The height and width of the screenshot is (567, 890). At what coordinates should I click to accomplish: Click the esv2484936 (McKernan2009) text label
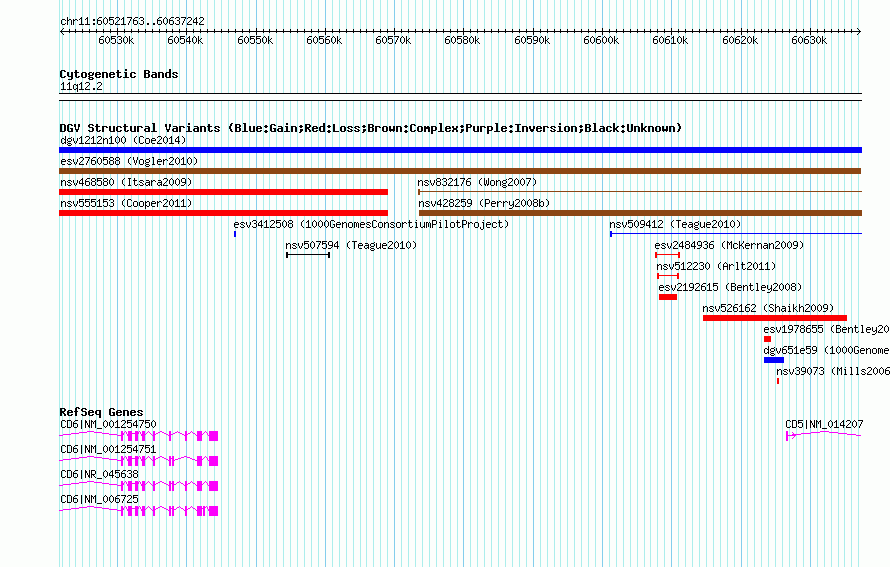pos(729,245)
